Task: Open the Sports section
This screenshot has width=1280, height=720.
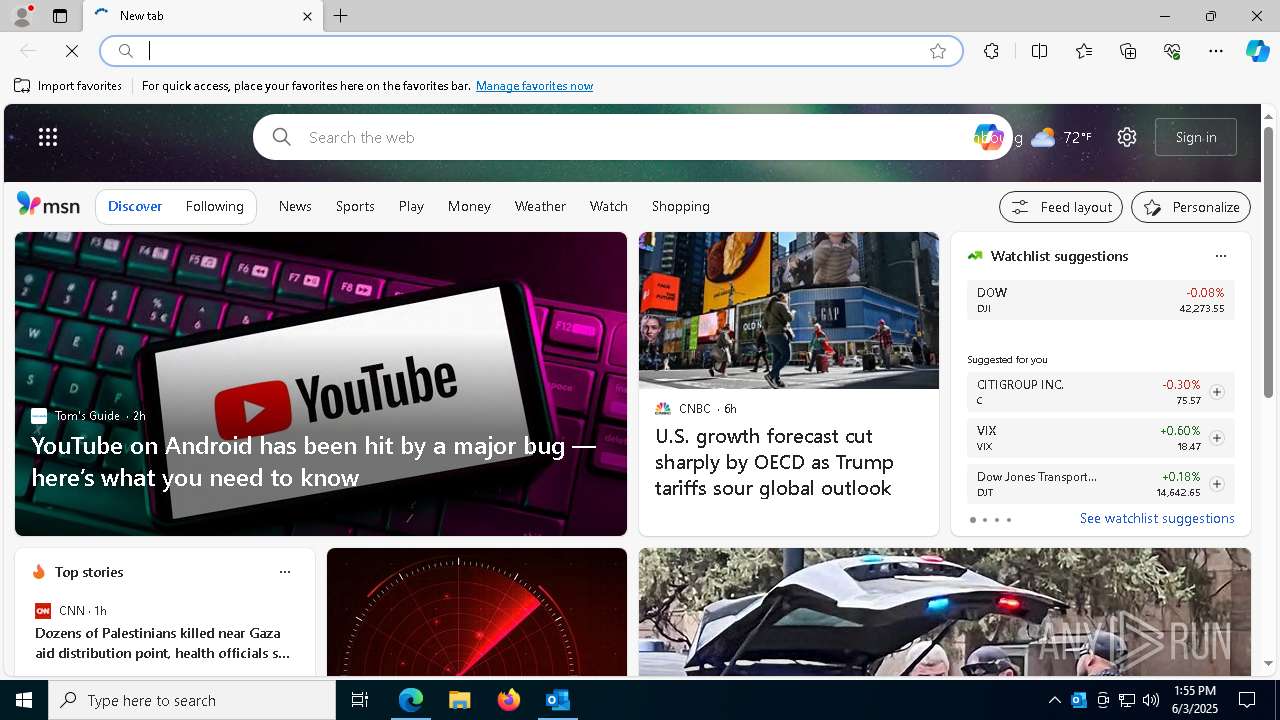Action: coord(355,206)
